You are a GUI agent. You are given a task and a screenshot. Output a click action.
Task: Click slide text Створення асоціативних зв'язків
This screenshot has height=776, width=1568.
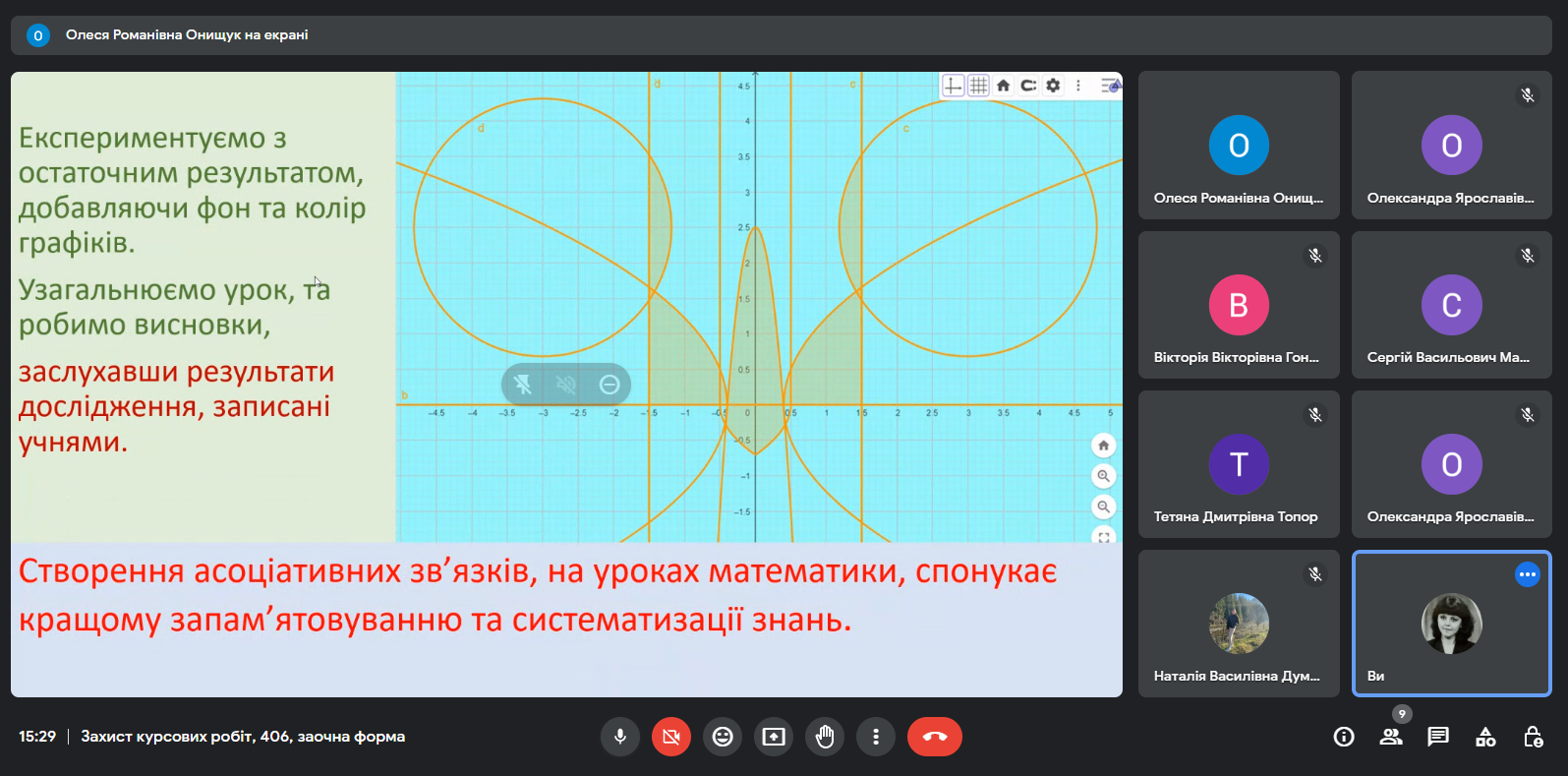click(538, 595)
